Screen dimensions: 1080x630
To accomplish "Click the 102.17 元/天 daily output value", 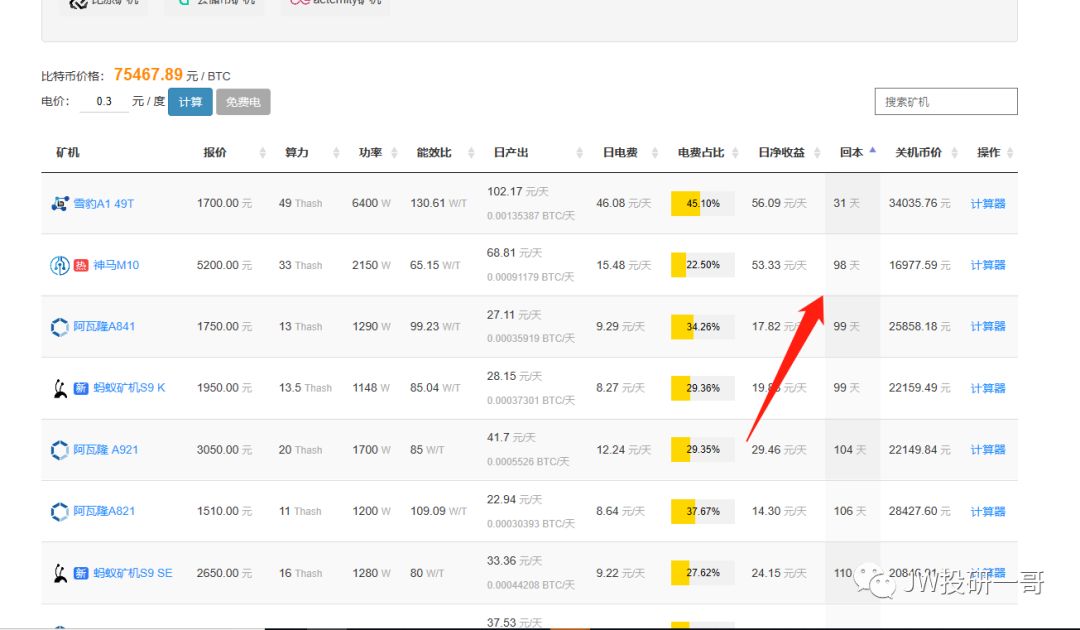I will [518, 191].
